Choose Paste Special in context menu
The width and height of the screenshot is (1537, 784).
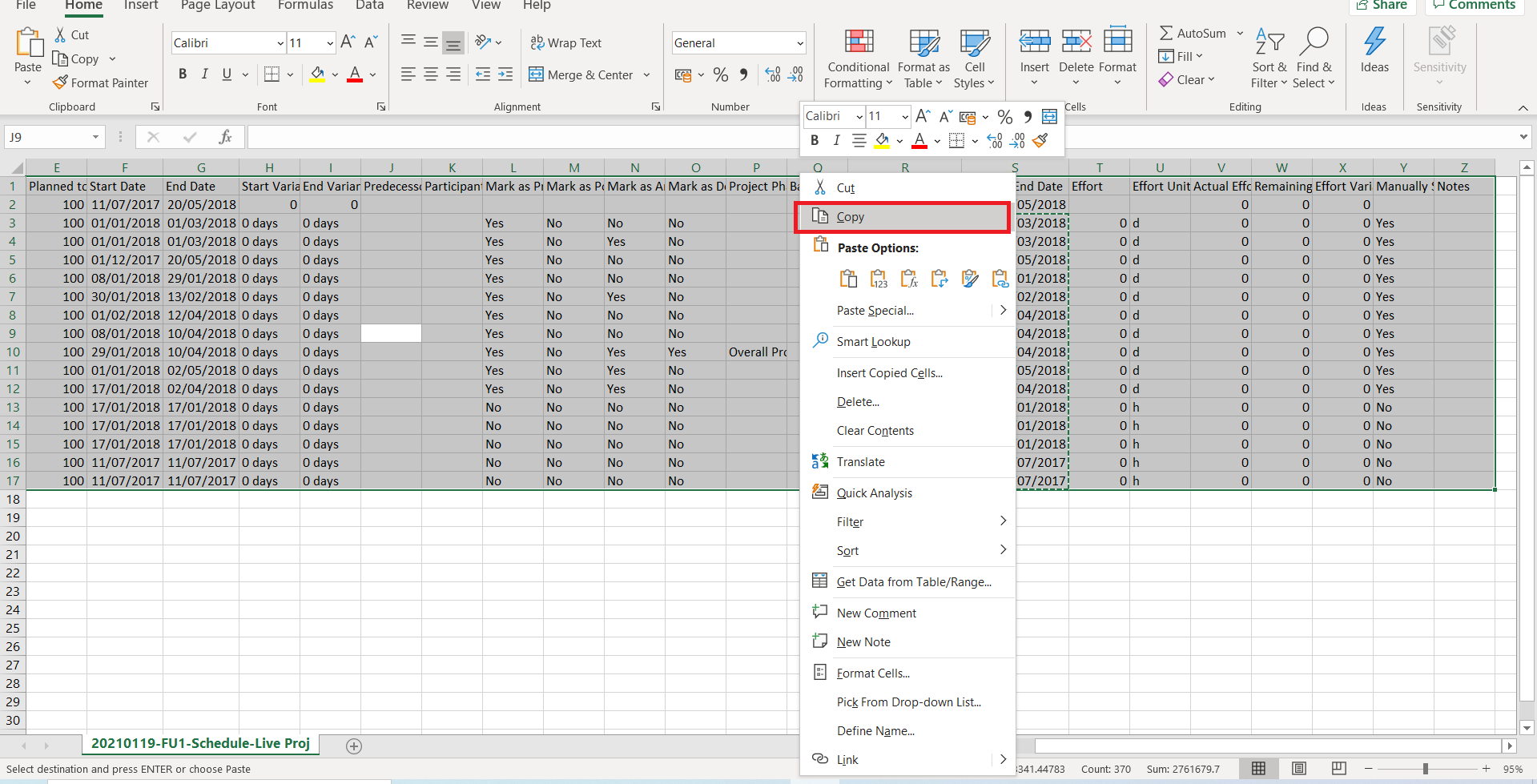907,311
